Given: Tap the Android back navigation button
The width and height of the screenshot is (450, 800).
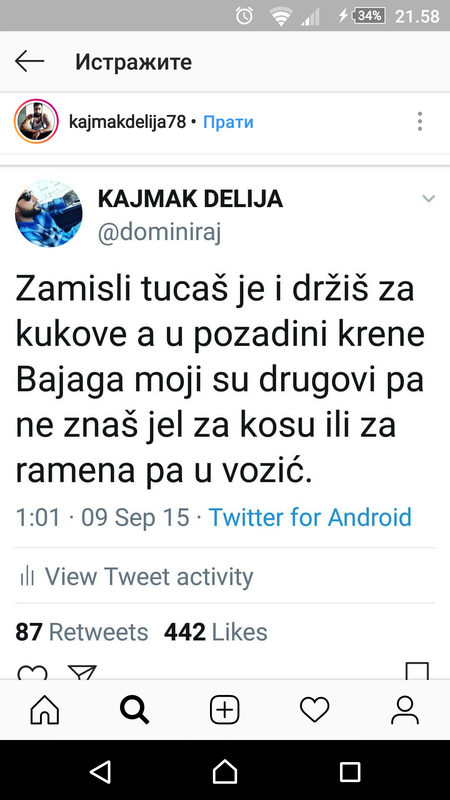Looking at the screenshot, I should [100, 771].
